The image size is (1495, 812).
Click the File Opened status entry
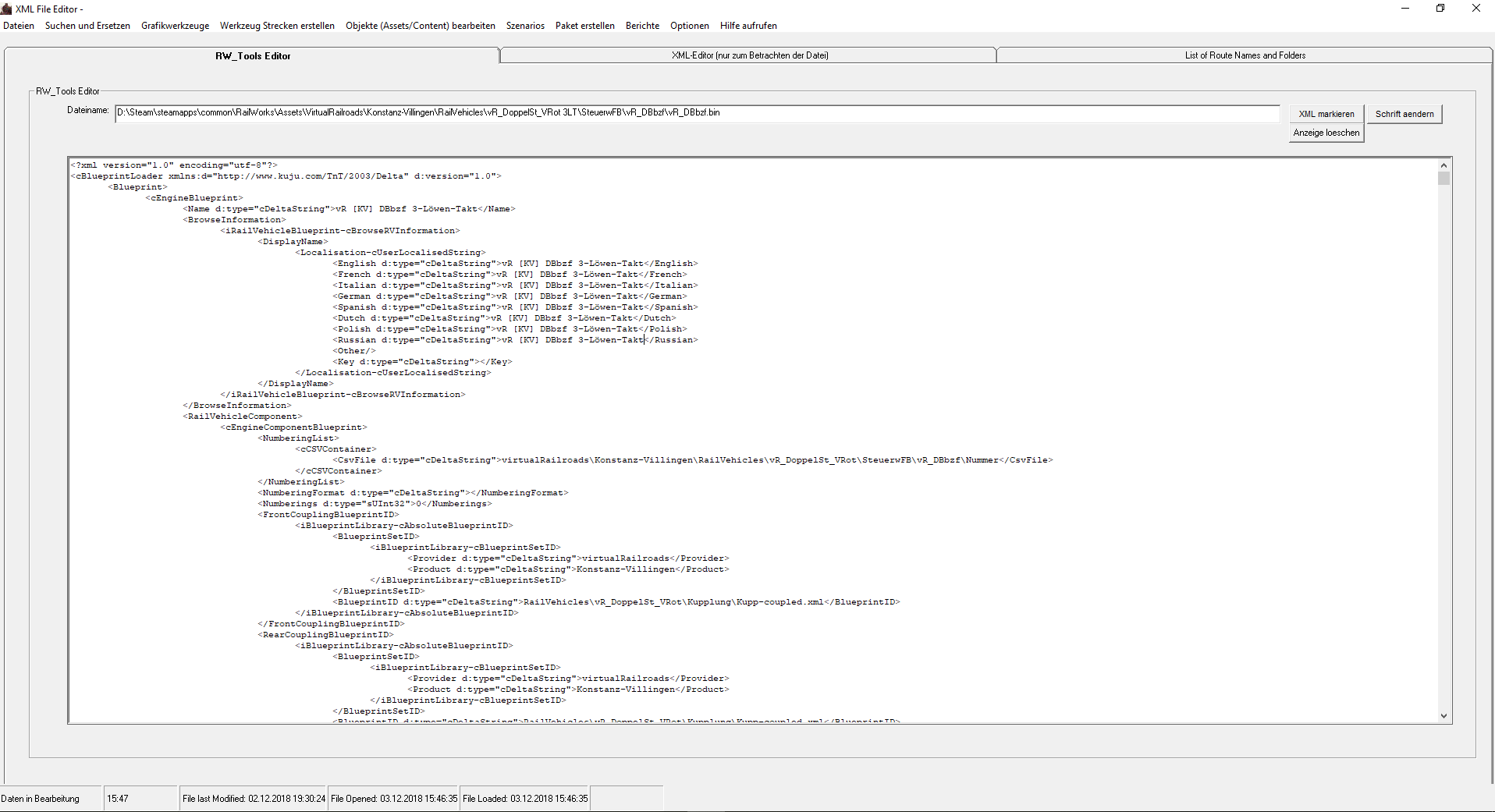click(x=394, y=799)
